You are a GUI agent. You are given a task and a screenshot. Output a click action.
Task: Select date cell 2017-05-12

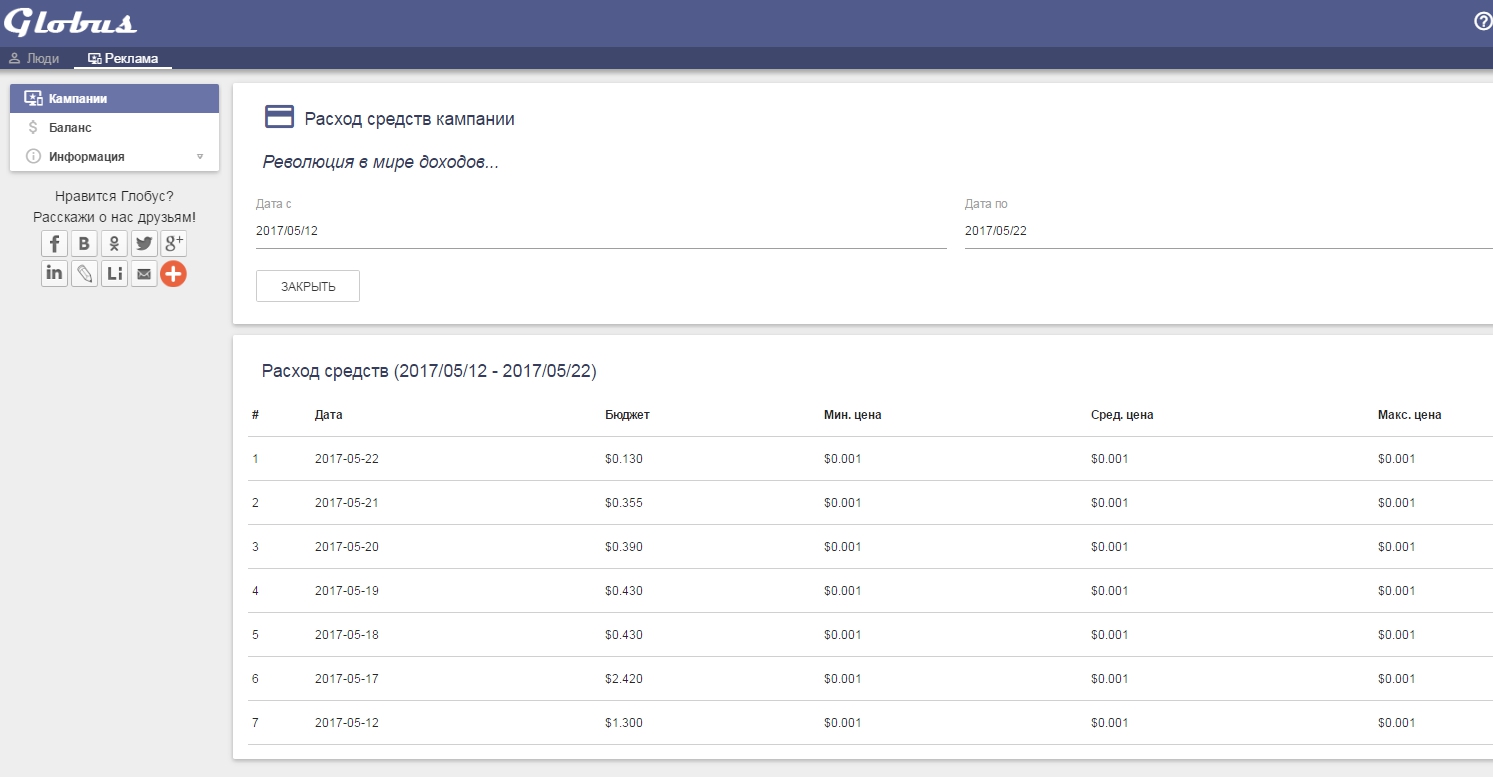click(347, 723)
